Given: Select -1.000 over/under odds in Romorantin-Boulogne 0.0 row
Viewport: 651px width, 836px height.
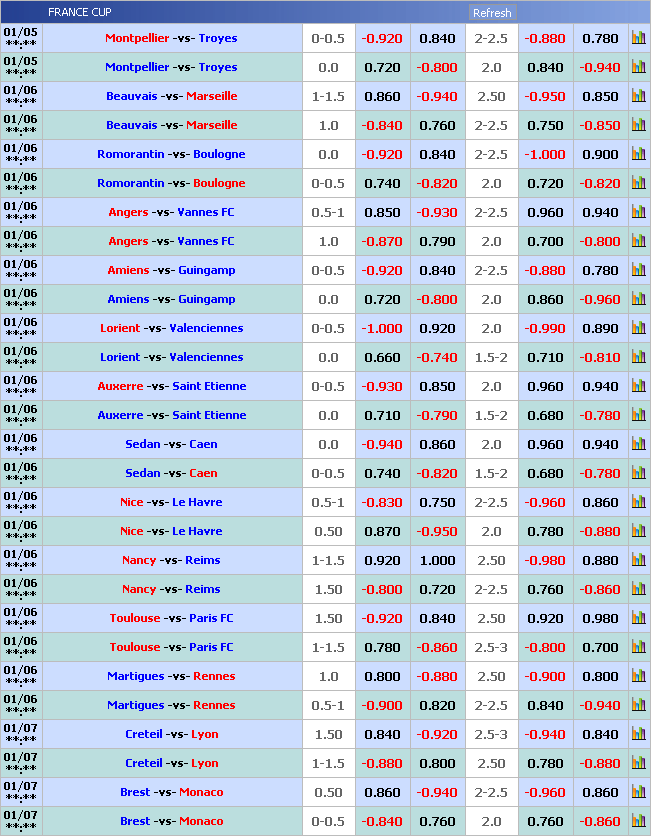Looking at the screenshot, I should (x=545, y=154).
